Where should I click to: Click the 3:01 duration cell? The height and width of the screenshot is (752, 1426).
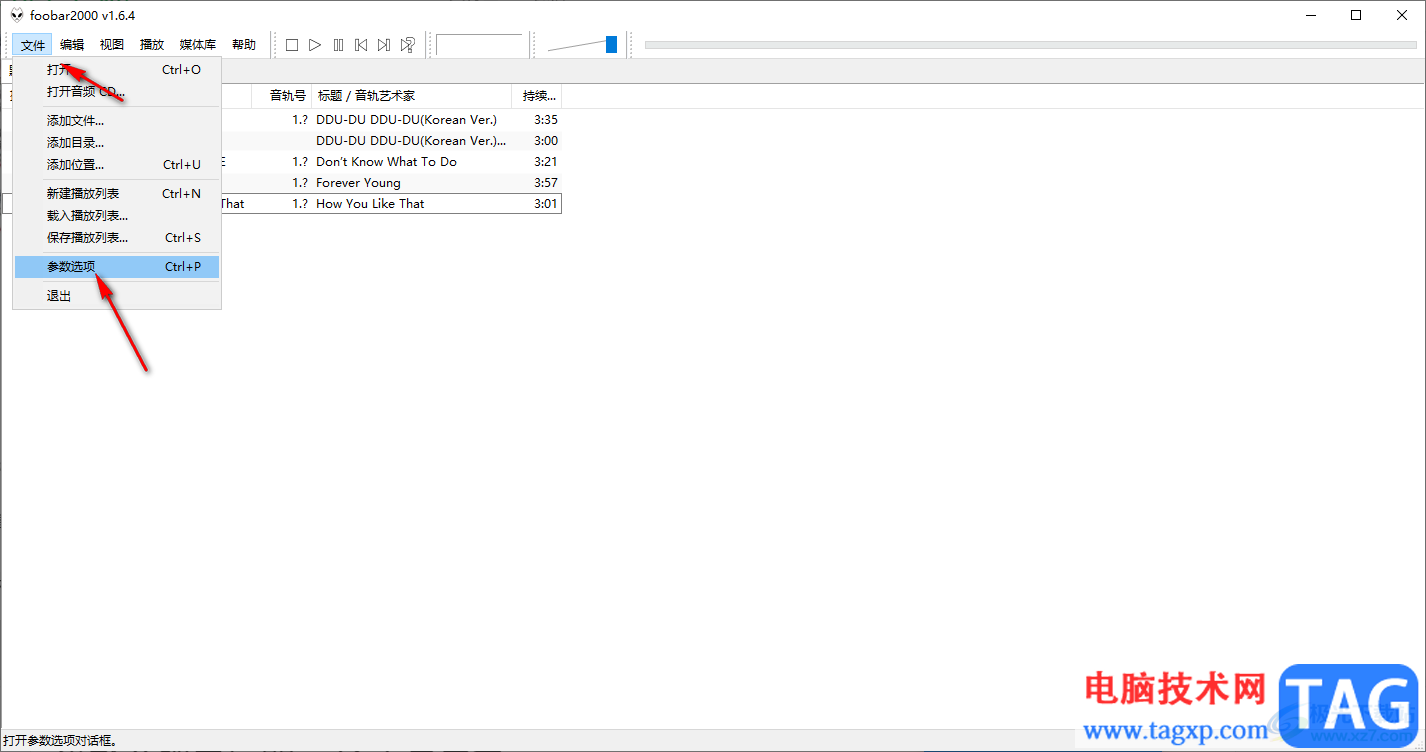pos(546,204)
